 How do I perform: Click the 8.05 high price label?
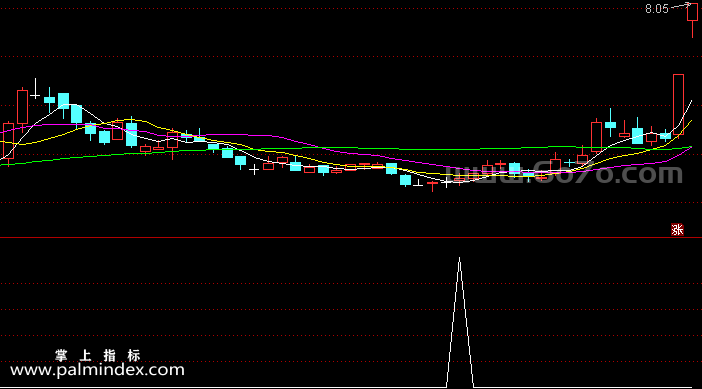point(657,9)
